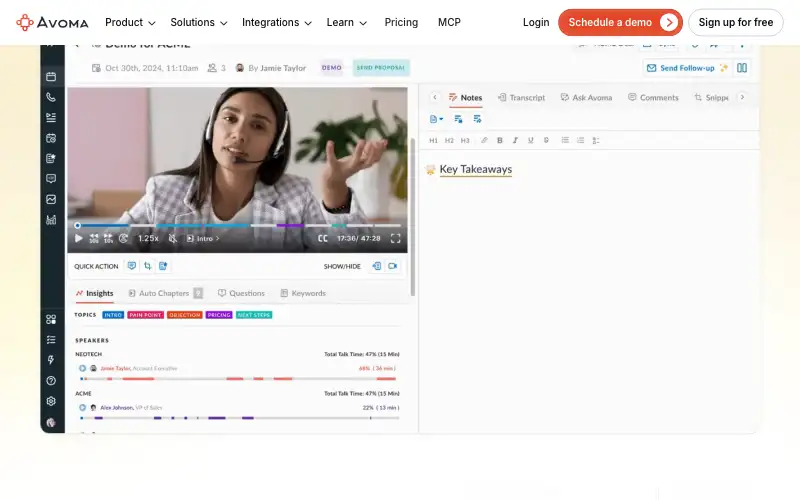Toggle the split layout columns icon
The height and width of the screenshot is (500, 800).
tap(742, 68)
